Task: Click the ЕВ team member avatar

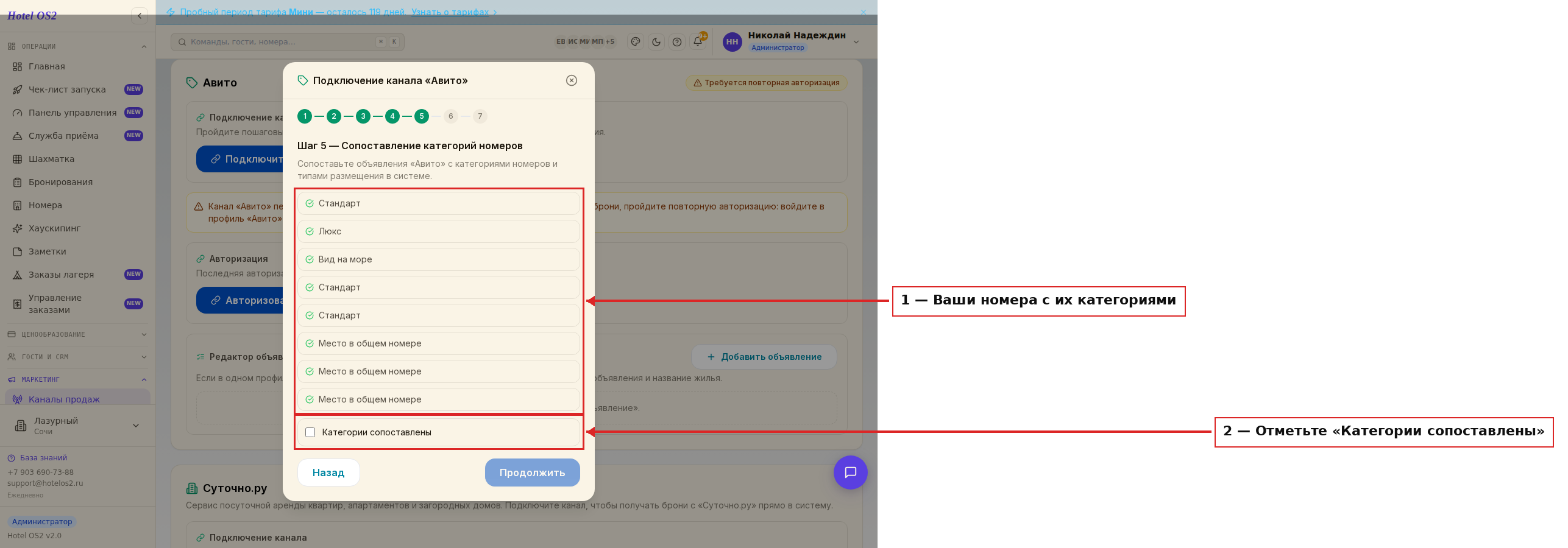Action: tap(561, 42)
